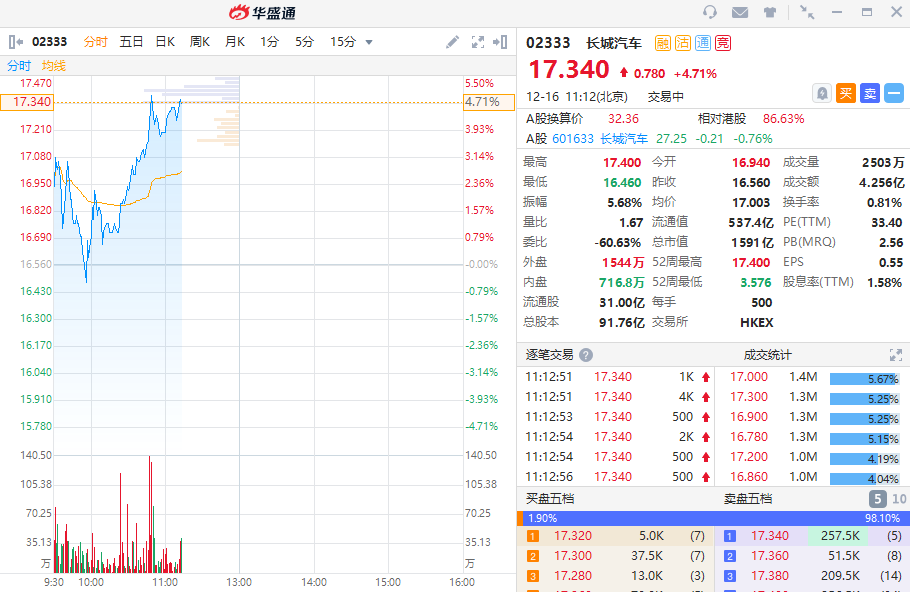Click the 通 stock connect tag
The height and width of the screenshot is (592, 910).
click(703, 43)
